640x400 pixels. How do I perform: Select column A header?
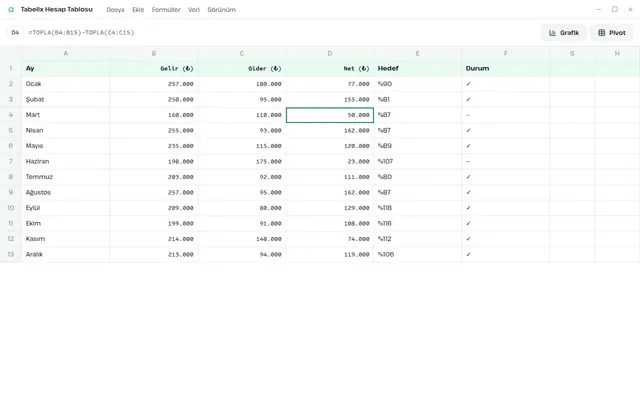click(x=66, y=53)
